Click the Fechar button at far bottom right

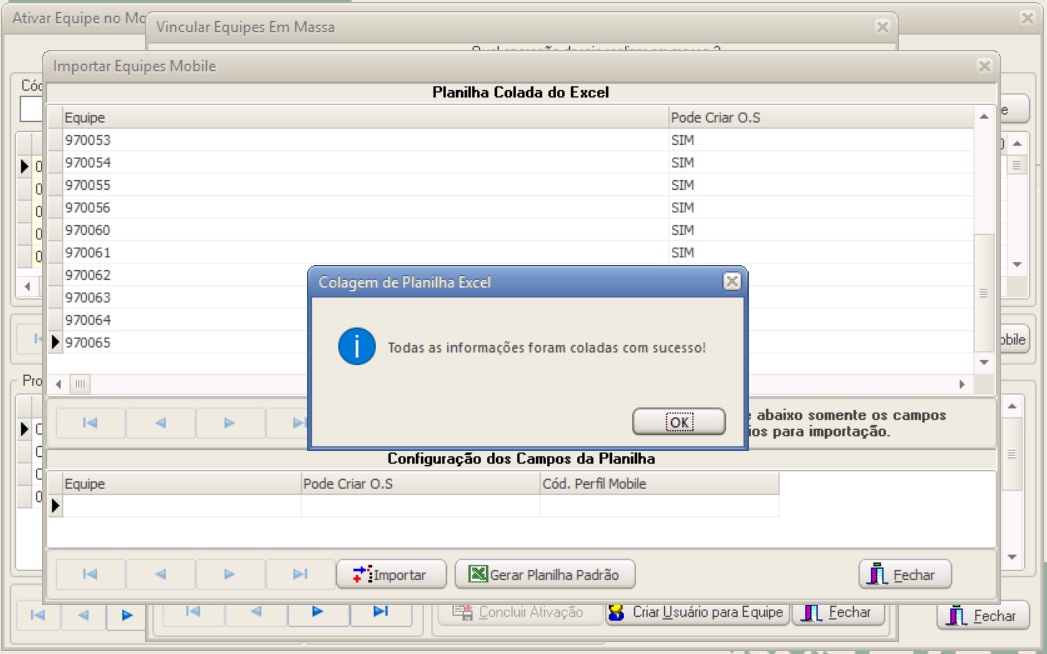coord(984,616)
